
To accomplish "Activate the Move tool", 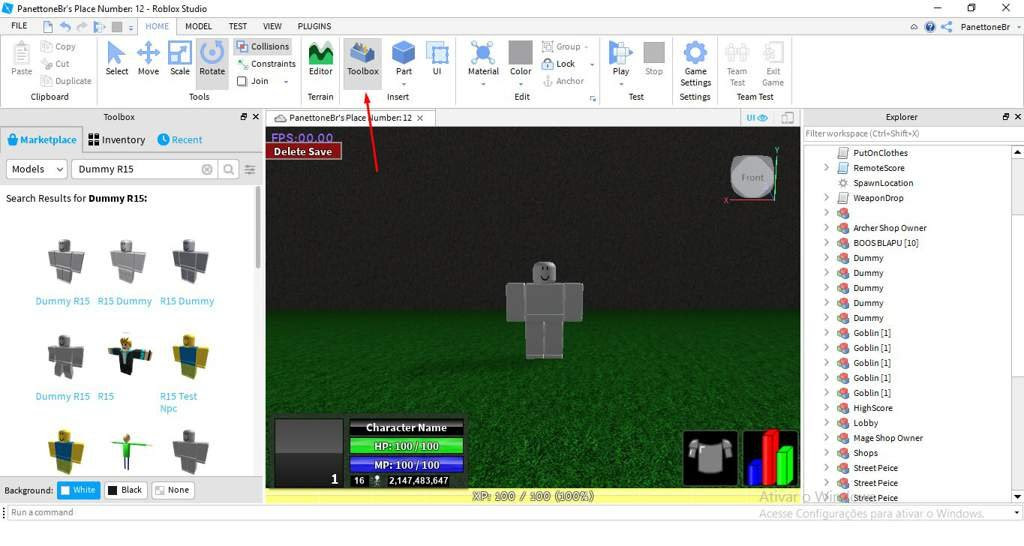I will point(148,59).
